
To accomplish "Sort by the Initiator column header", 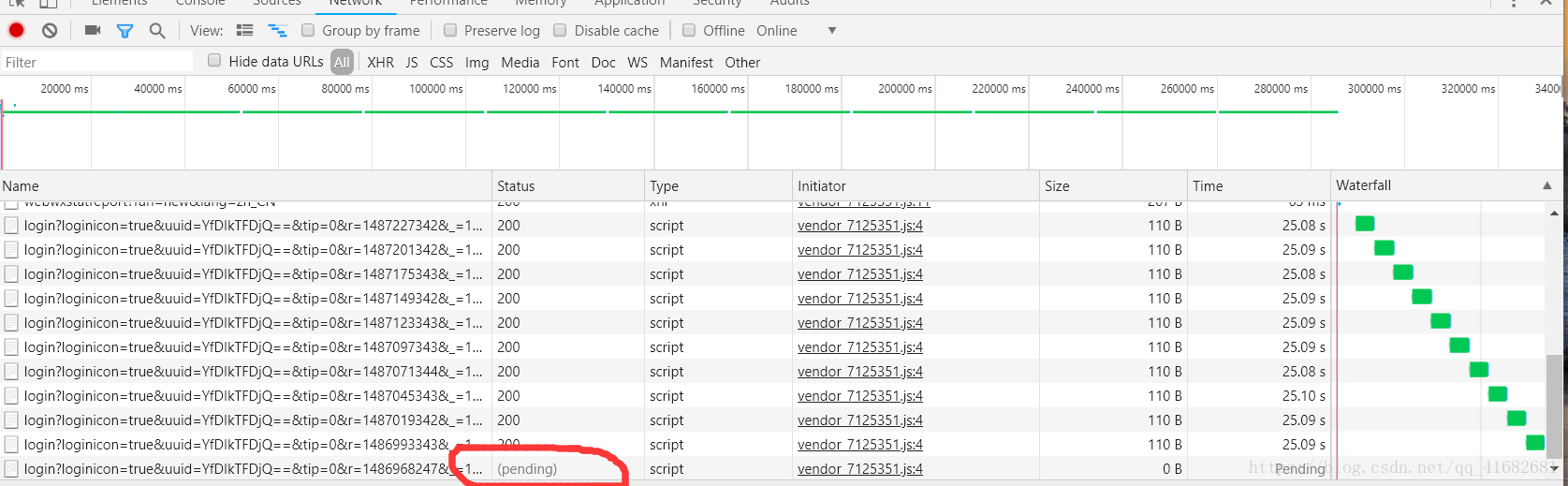I will tap(916, 185).
